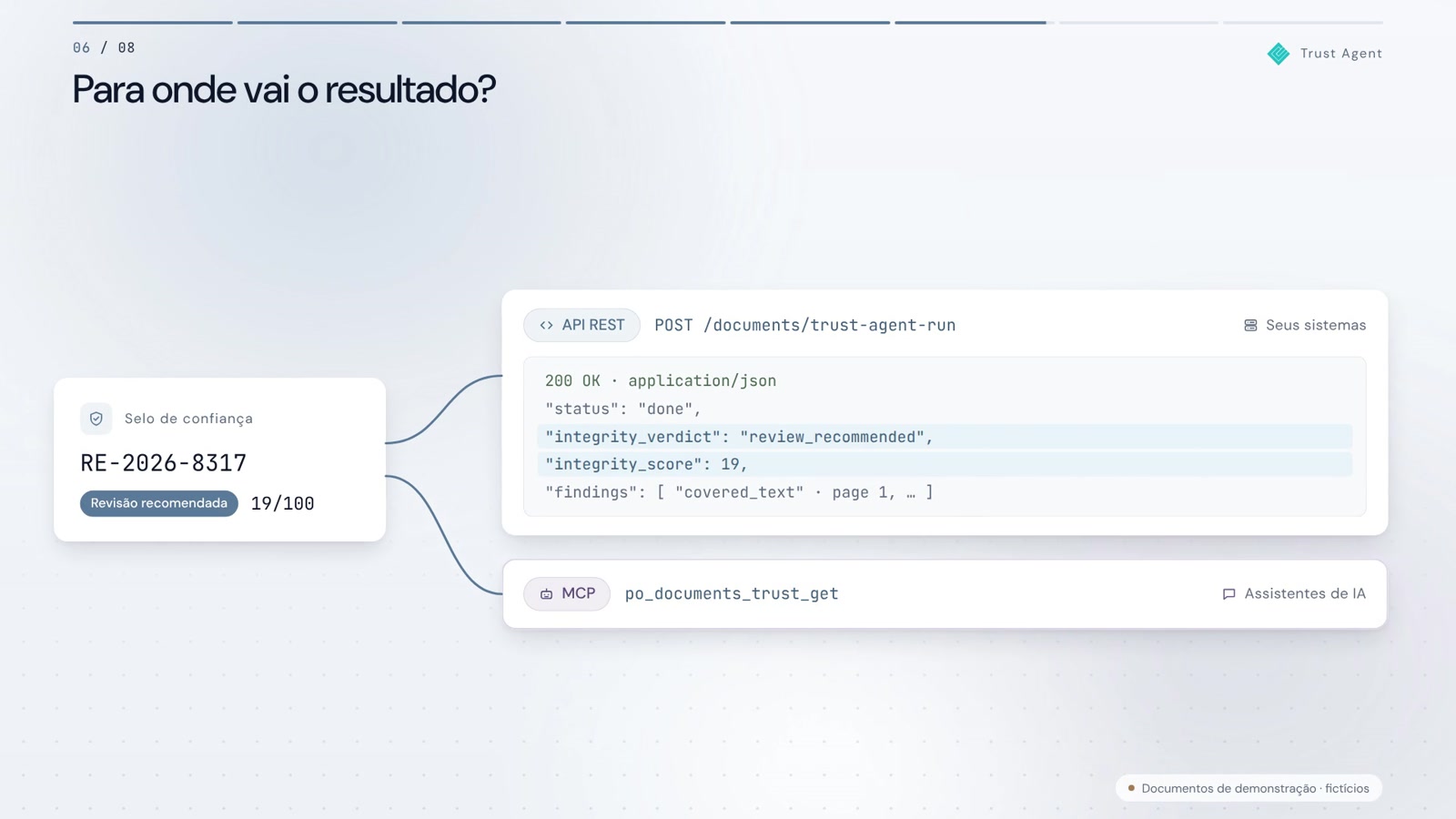Click the Trust Agent brand name
The image size is (1456, 819).
pyautogui.click(x=1341, y=54)
